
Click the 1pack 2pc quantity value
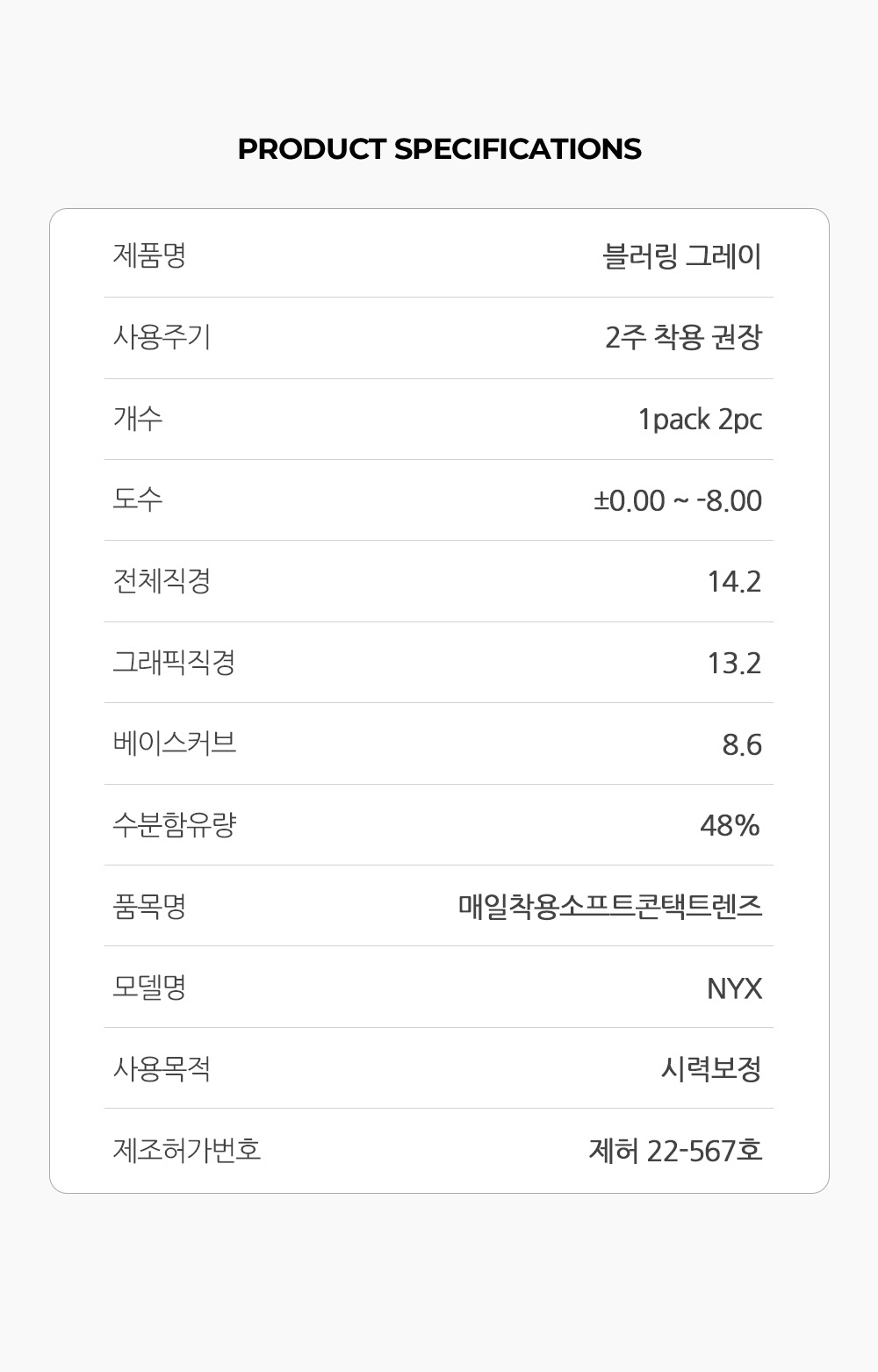tap(700, 420)
